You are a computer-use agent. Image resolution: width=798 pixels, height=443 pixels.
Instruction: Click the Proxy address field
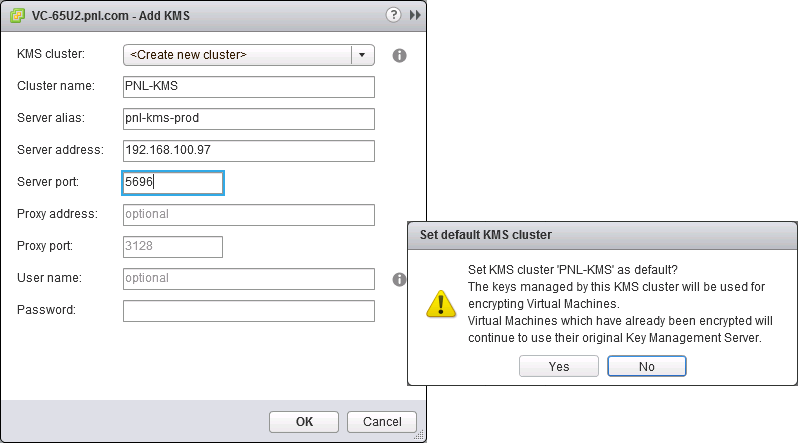[x=249, y=215]
